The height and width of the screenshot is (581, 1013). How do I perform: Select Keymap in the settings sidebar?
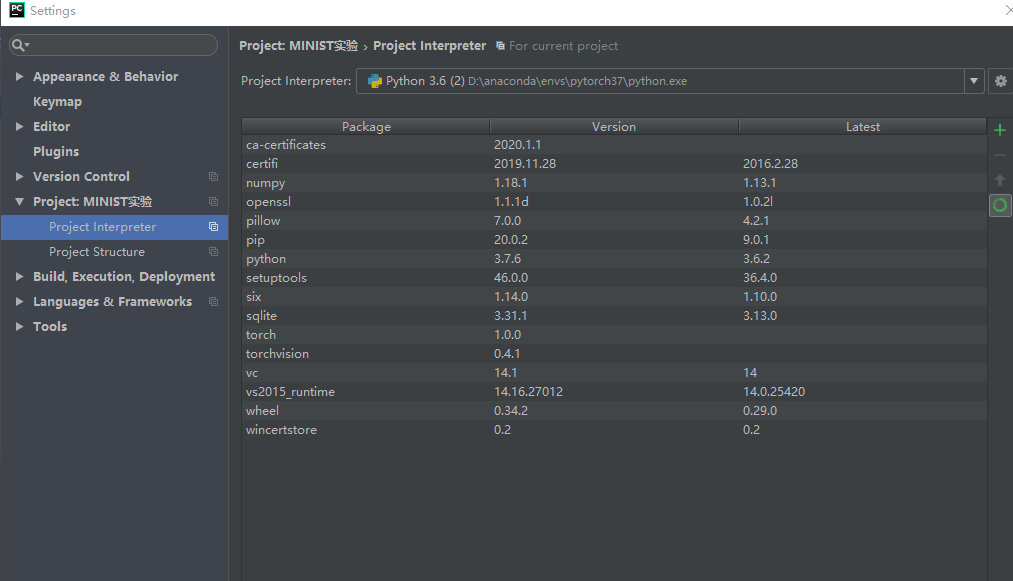coord(57,101)
